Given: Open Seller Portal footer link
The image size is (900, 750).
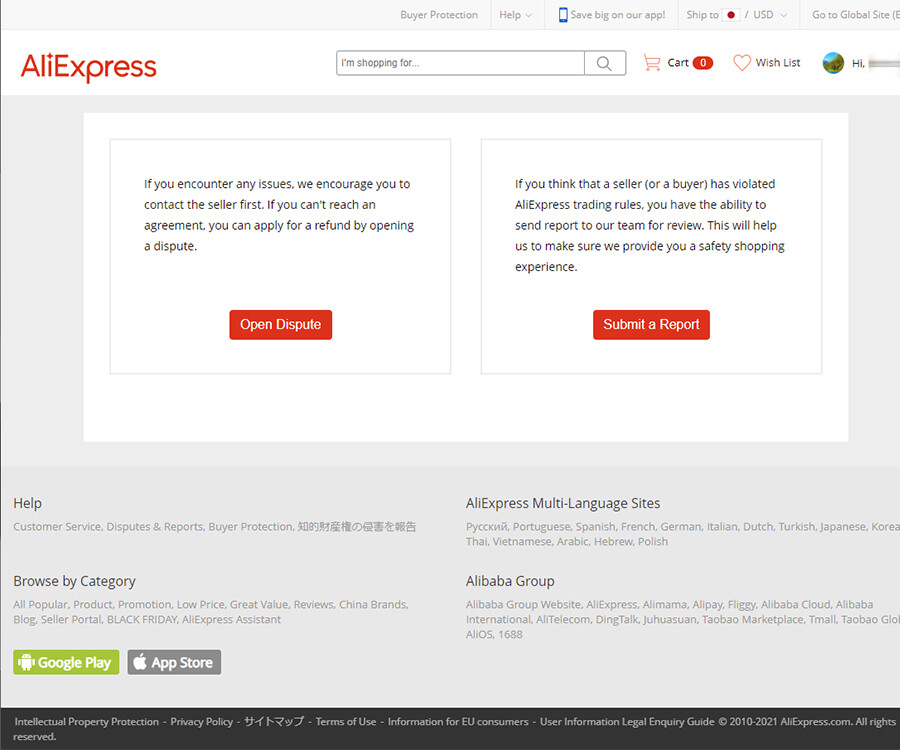Looking at the screenshot, I should coord(71,620).
